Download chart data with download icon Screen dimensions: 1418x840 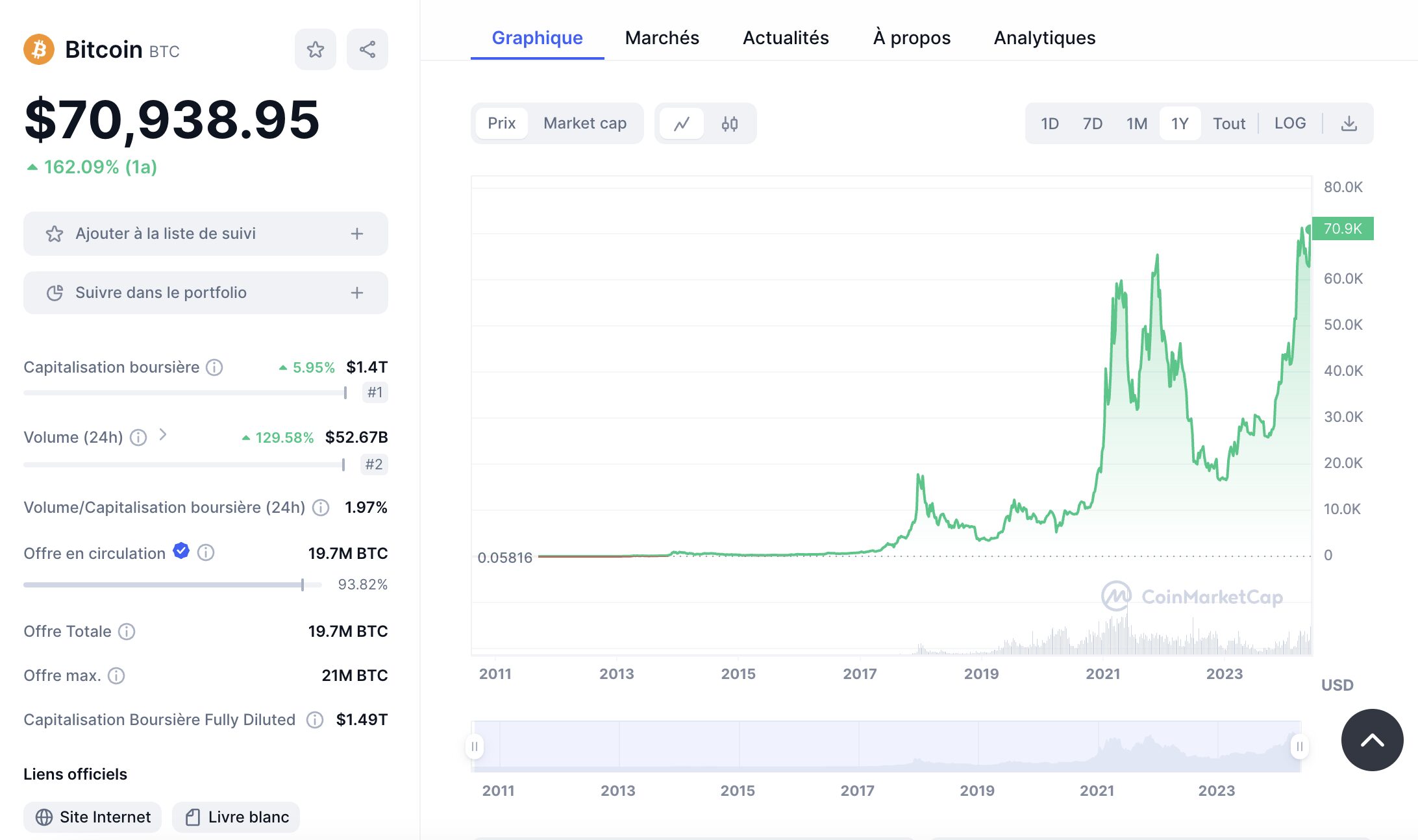click(x=1349, y=123)
